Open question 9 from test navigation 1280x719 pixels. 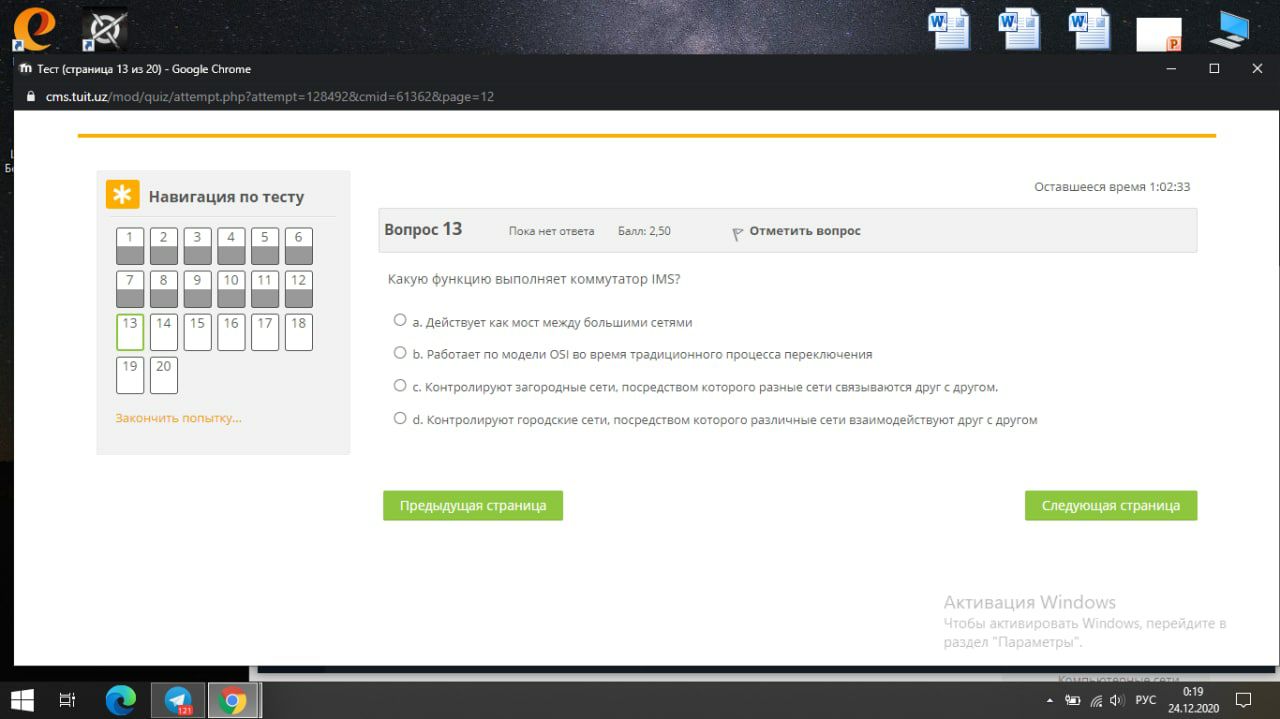pos(198,289)
